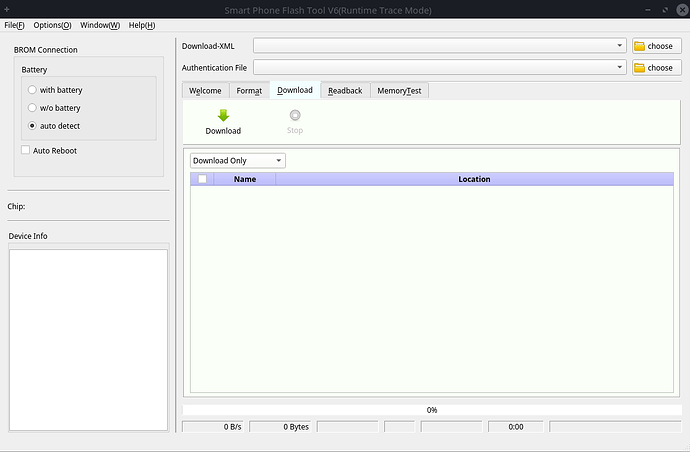Viewport: 690px width, 452px height.
Task: Click the 'Device Info' label
Action: pyautogui.click(x=28, y=236)
